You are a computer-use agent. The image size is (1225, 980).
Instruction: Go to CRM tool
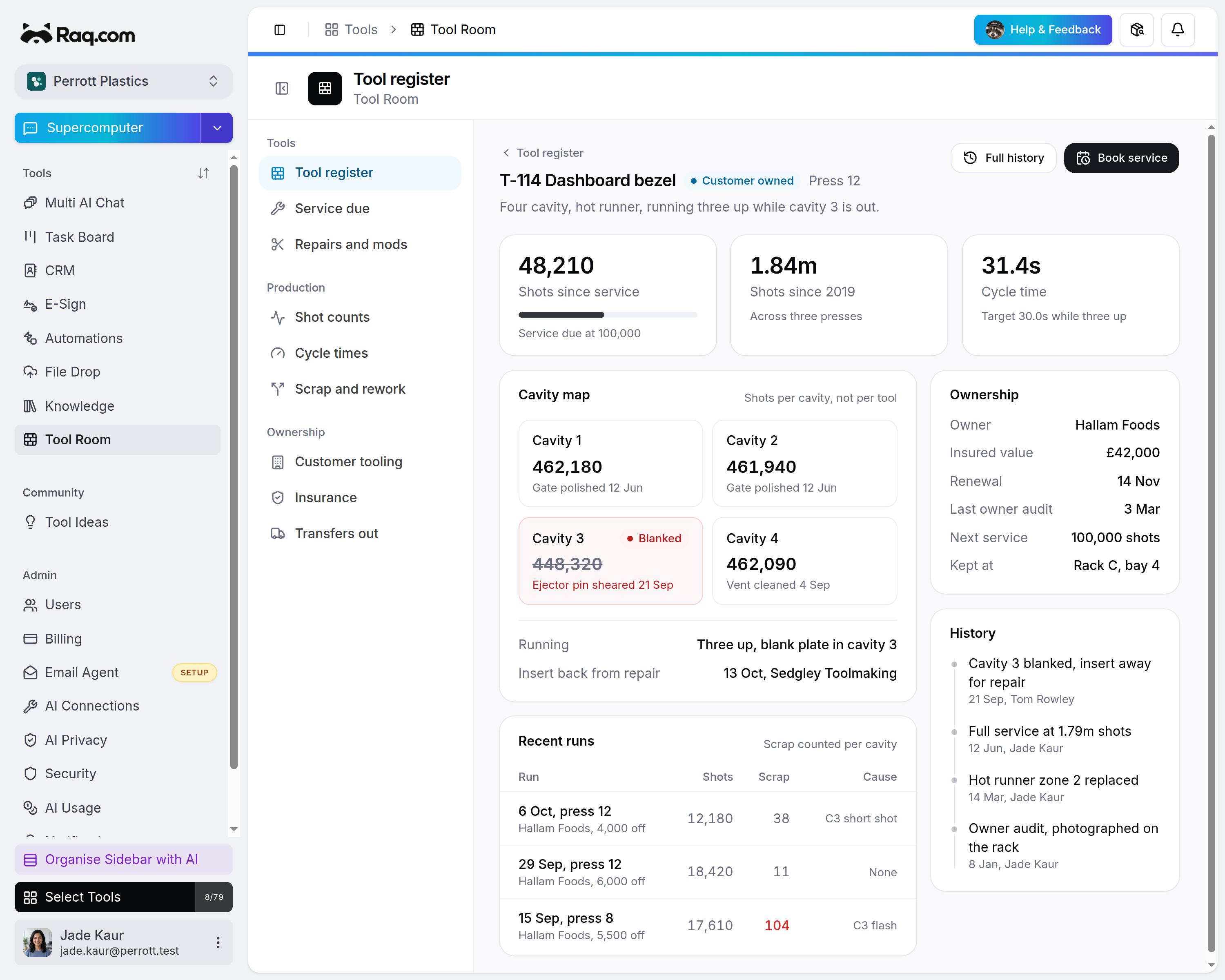(x=118, y=270)
